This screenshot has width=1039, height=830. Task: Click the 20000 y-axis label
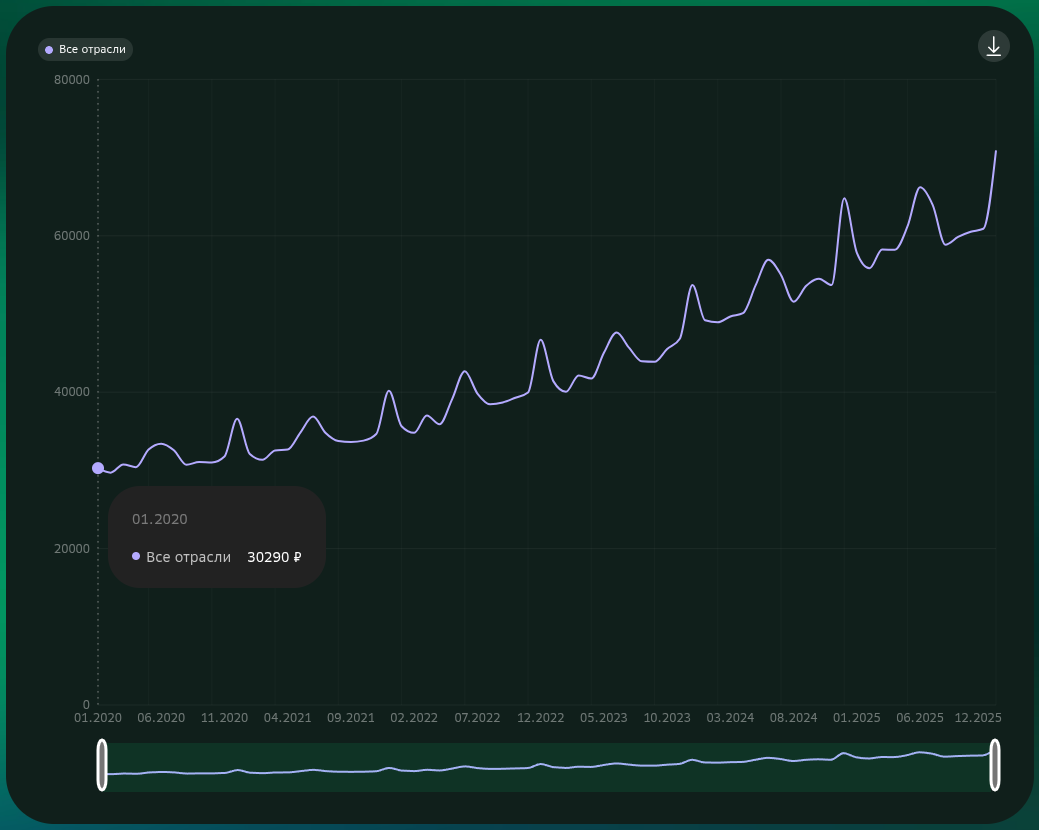(x=72, y=548)
